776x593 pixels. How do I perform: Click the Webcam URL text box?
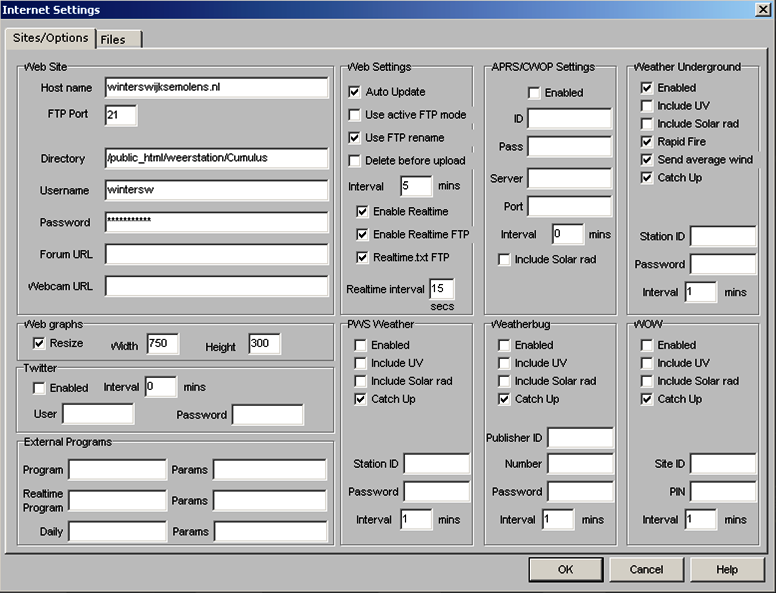(x=216, y=286)
